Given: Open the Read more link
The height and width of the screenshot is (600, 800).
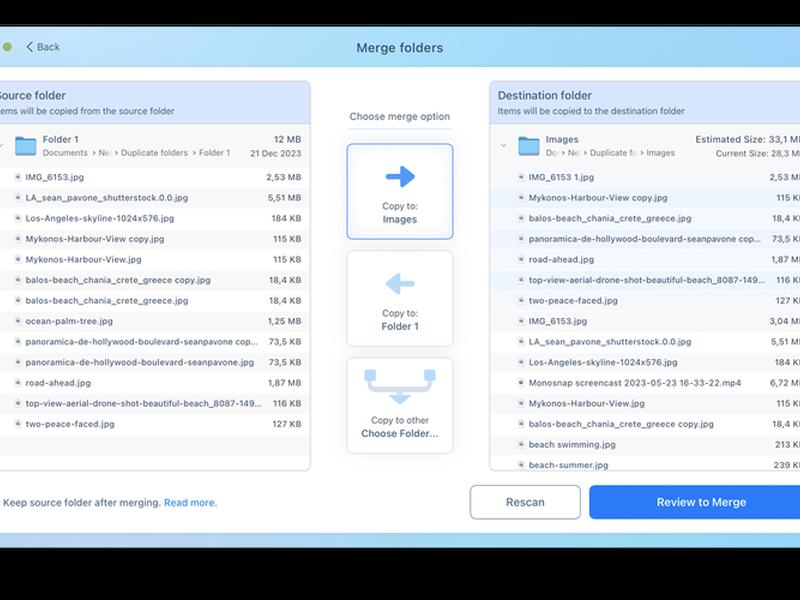Looking at the screenshot, I should pos(190,503).
